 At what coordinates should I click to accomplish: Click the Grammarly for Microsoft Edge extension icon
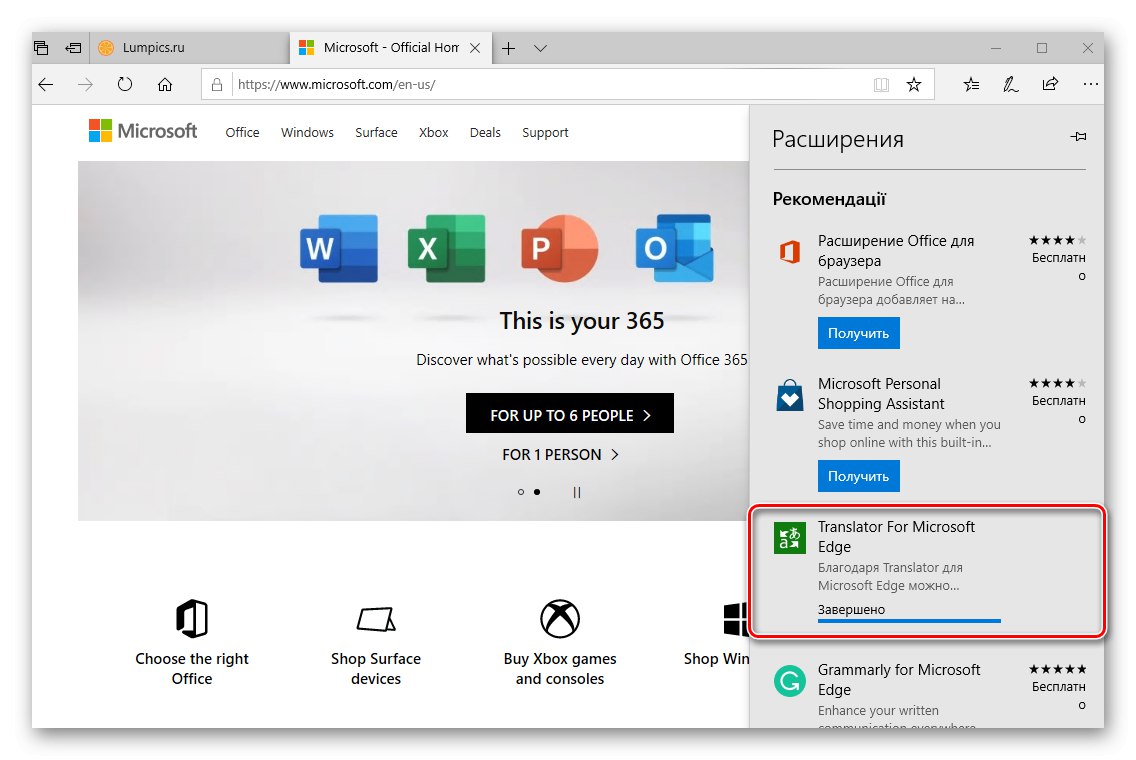[x=789, y=680]
